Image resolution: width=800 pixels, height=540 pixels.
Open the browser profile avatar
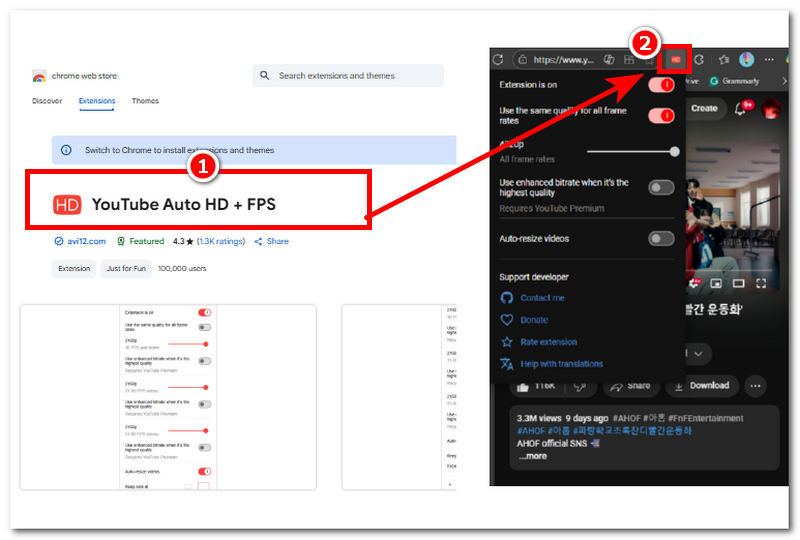[x=746, y=60]
